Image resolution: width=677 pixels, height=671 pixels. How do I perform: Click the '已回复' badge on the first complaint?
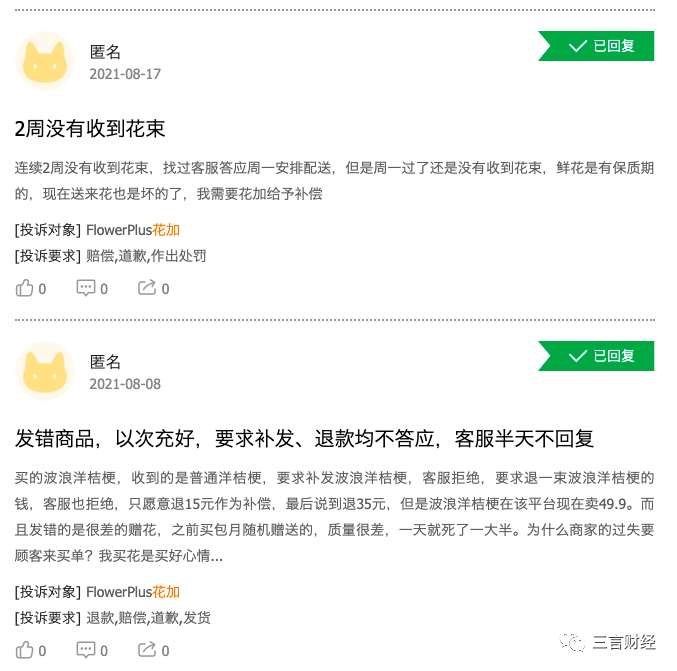click(x=597, y=46)
